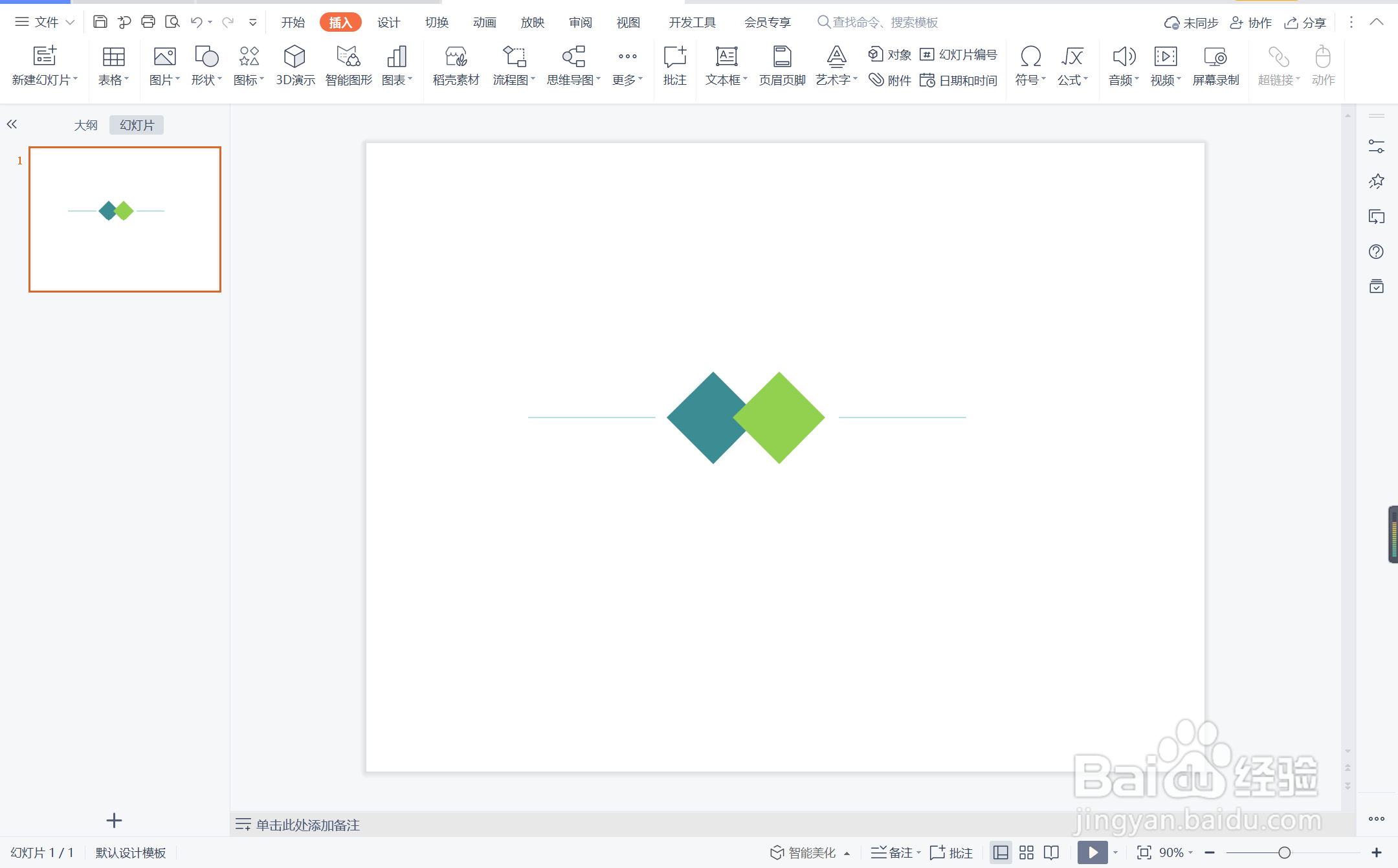The height and width of the screenshot is (868, 1398).
Task: Open the 智能图形 smart graphics tool
Action: coord(348,65)
